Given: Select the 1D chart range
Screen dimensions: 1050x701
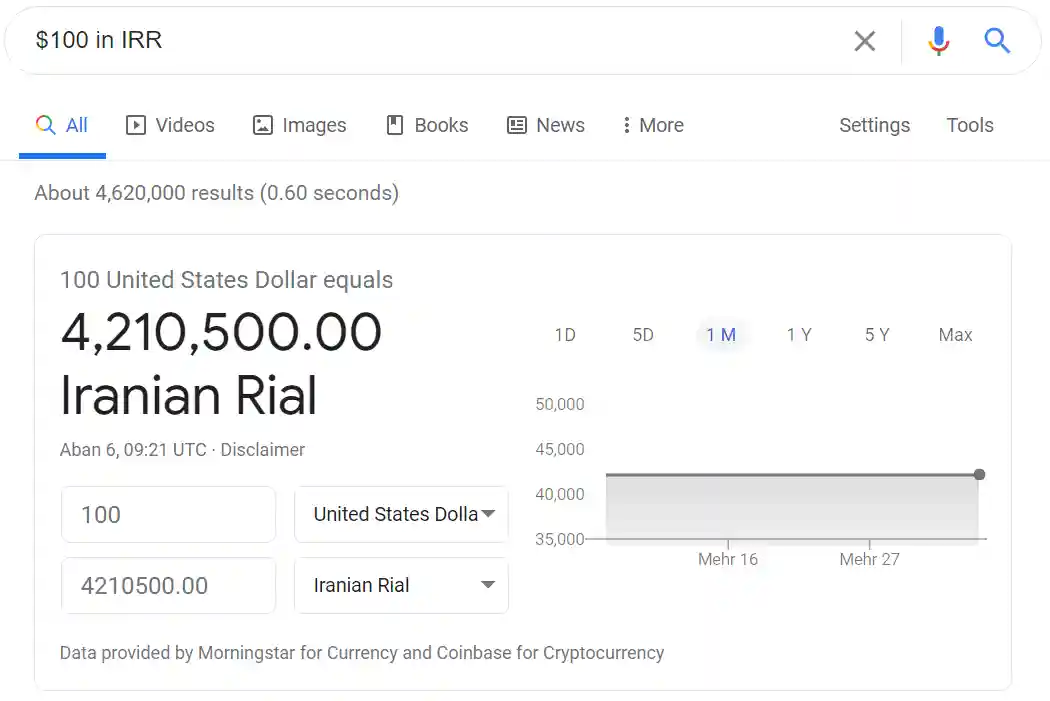Looking at the screenshot, I should point(565,335).
